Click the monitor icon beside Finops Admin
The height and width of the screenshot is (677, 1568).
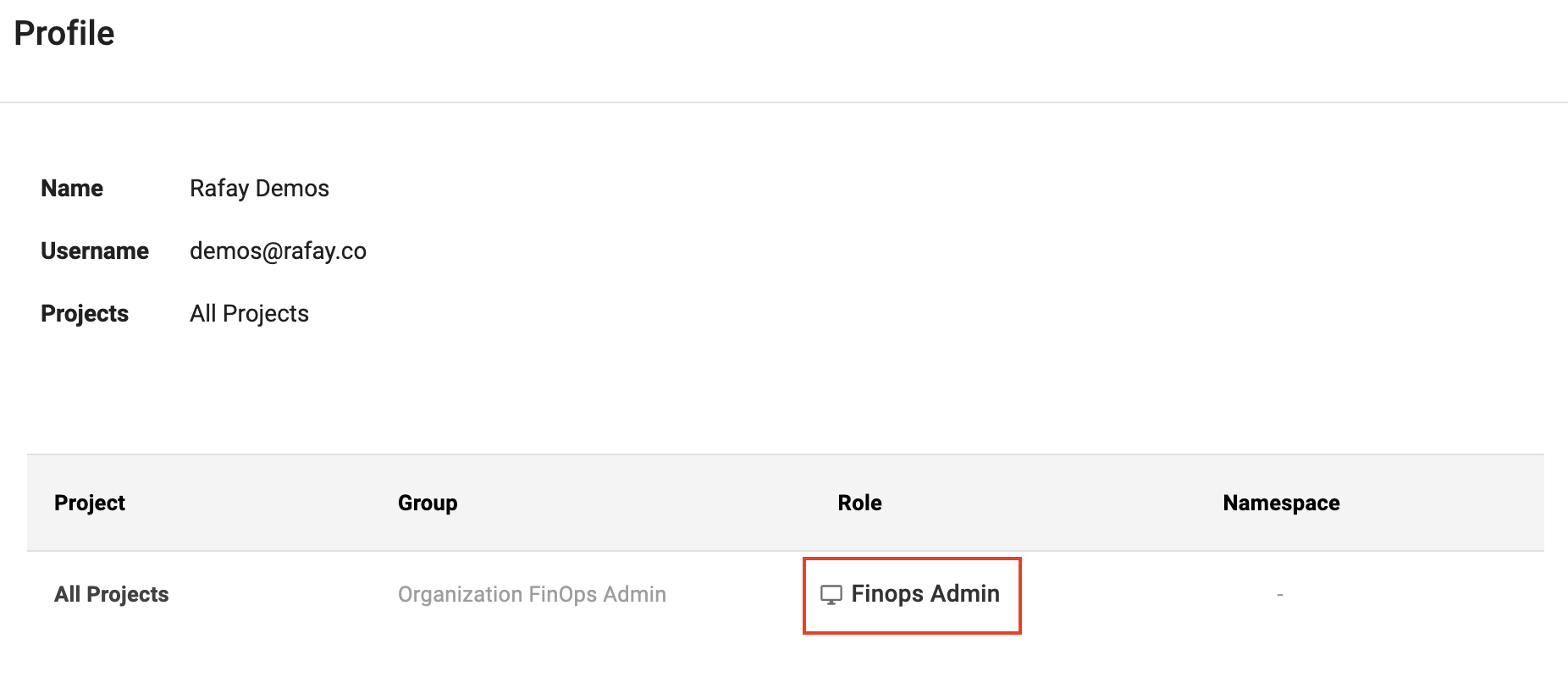pos(831,595)
